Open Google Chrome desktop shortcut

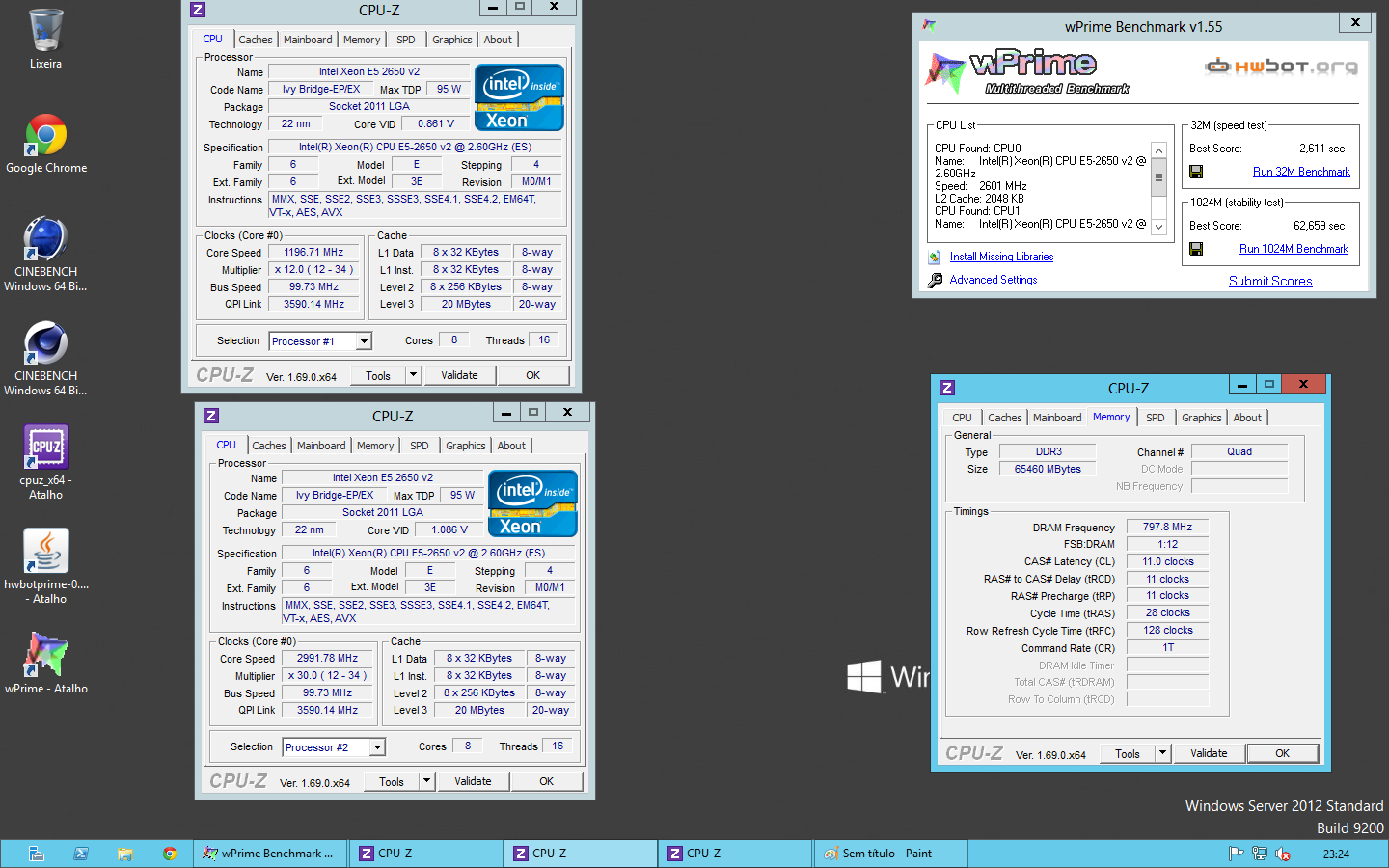click(45, 135)
